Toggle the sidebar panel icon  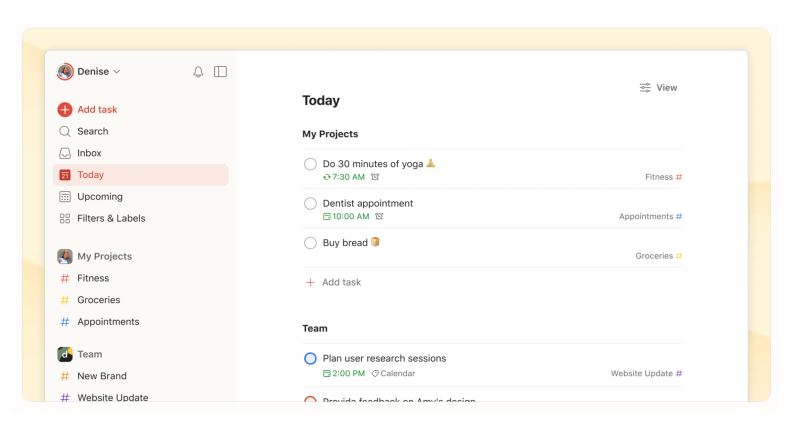(x=220, y=72)
